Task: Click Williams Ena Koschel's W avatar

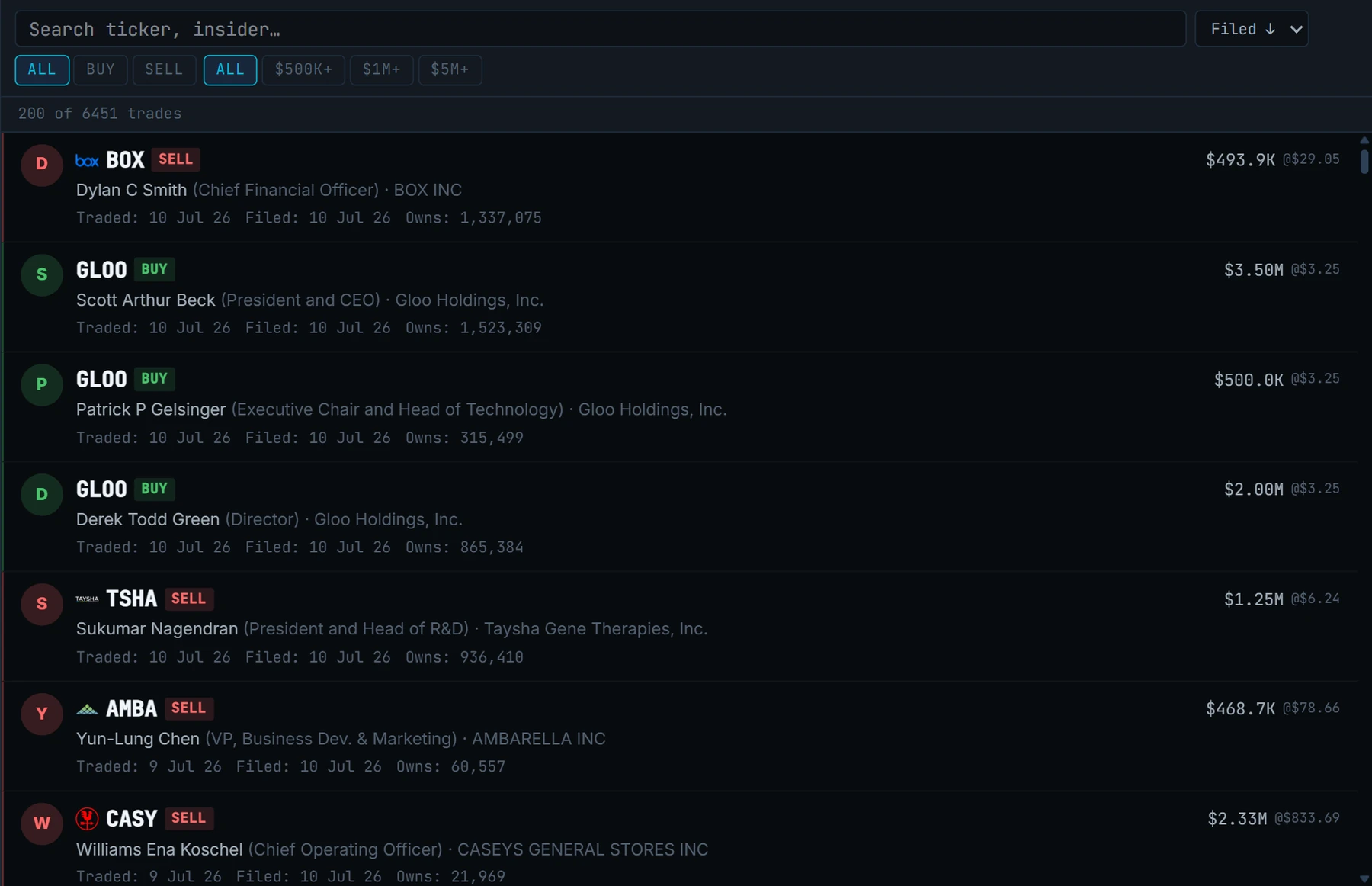Action: (x=42, y=823)
